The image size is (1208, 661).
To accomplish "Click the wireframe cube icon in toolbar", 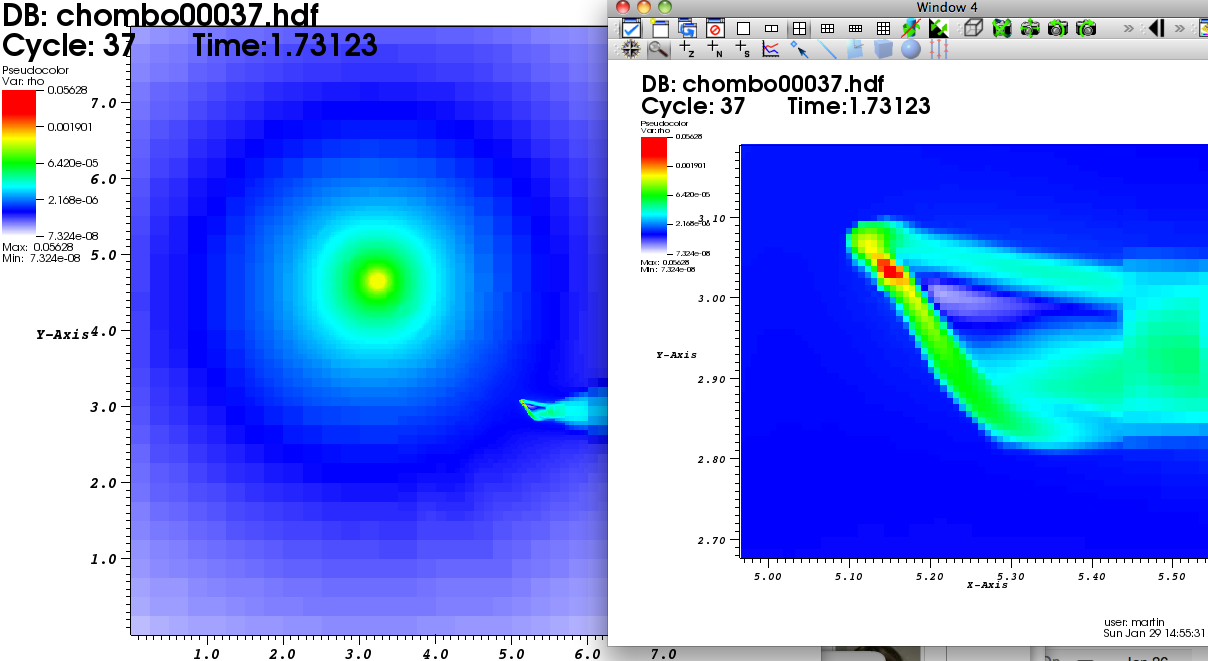I will pyautogui.click(x=974, y=28).
